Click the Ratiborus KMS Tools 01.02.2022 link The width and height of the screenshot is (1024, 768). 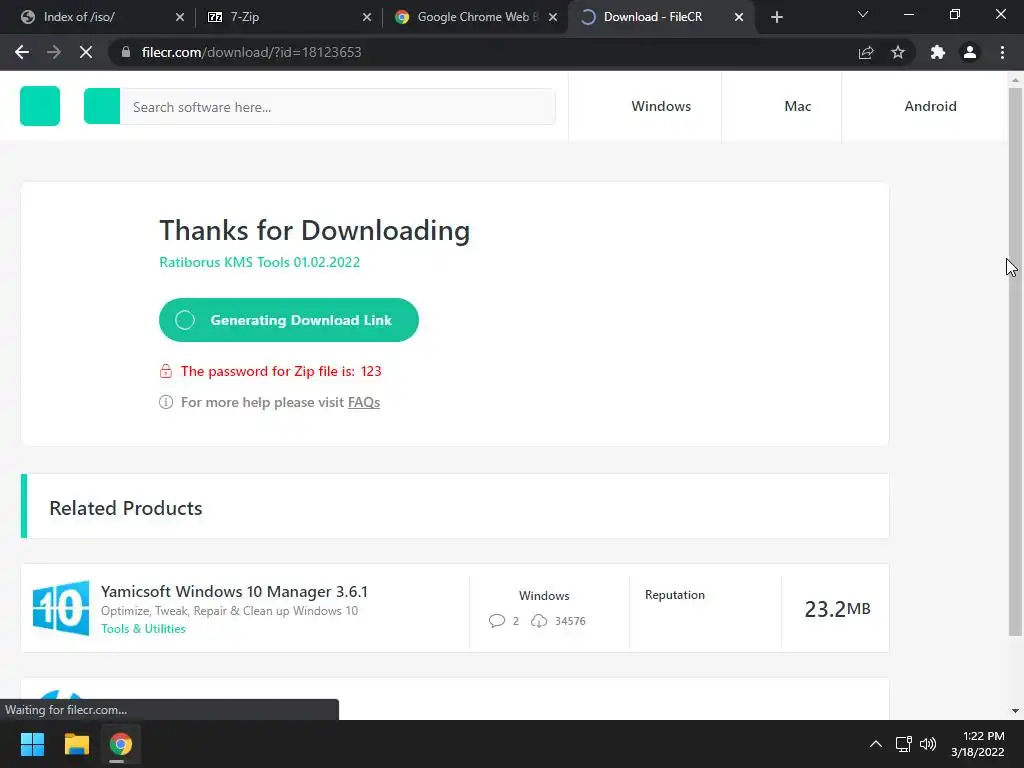click(259, 262)
